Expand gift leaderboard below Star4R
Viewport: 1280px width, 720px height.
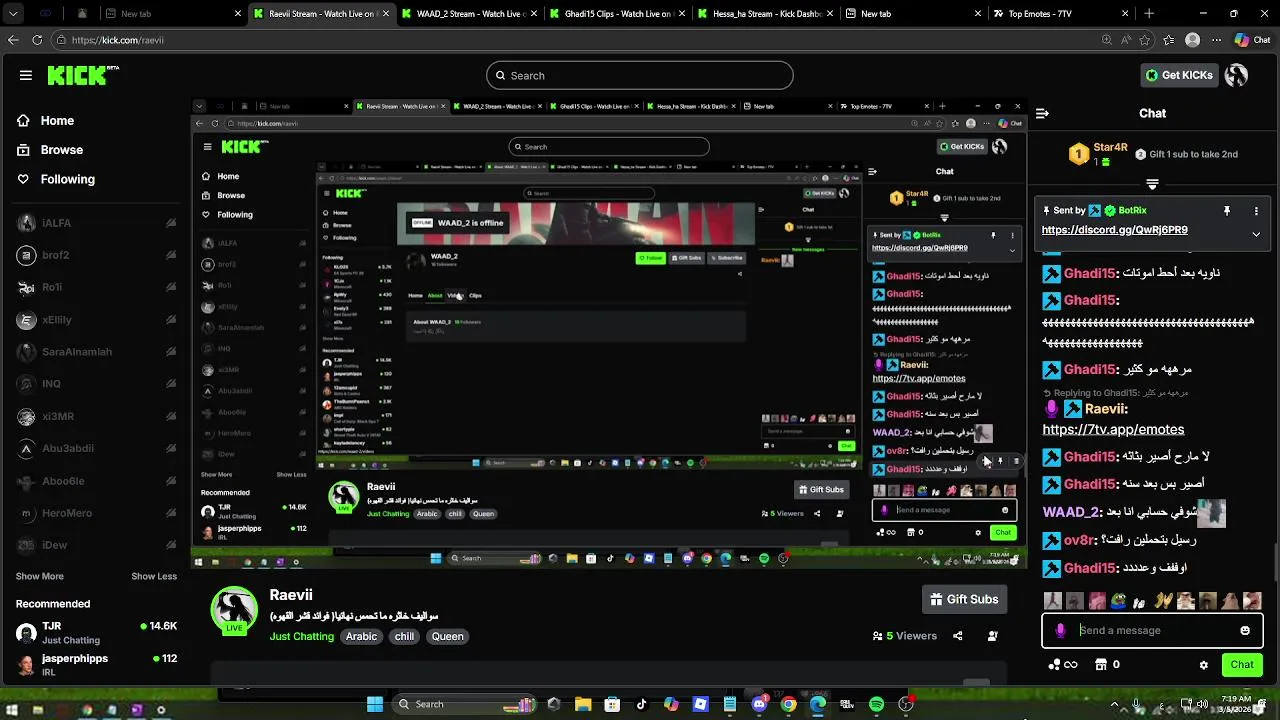(x=1152, y=184)
